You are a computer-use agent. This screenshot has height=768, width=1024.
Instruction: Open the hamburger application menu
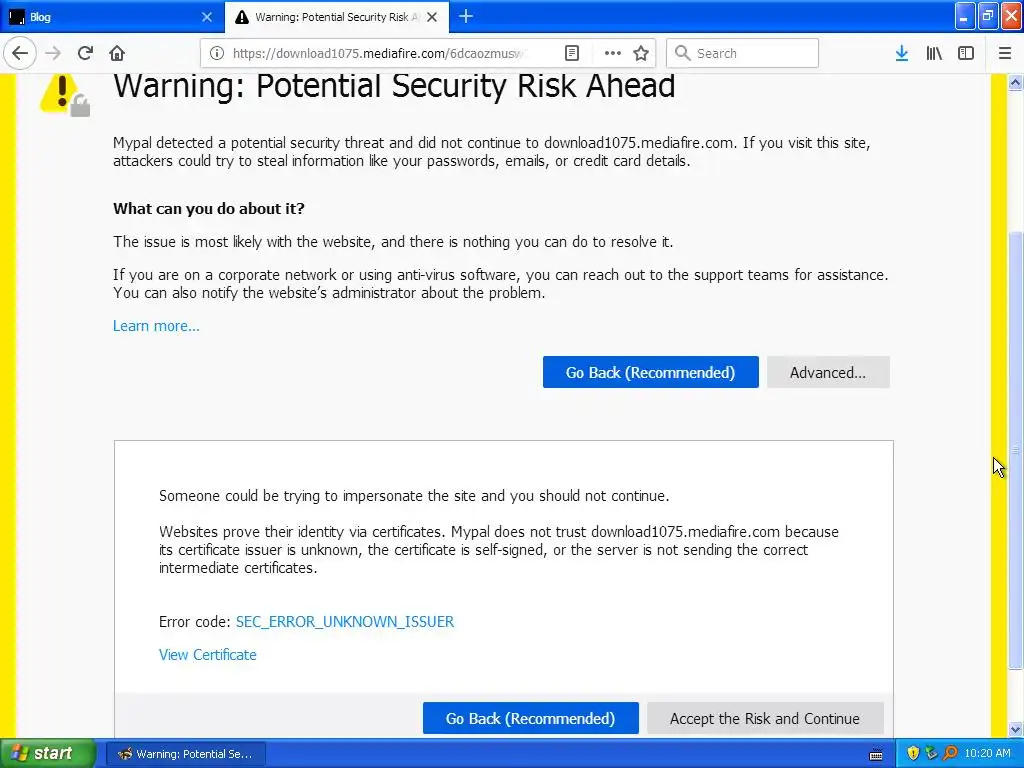click(x=1005, y=53)
